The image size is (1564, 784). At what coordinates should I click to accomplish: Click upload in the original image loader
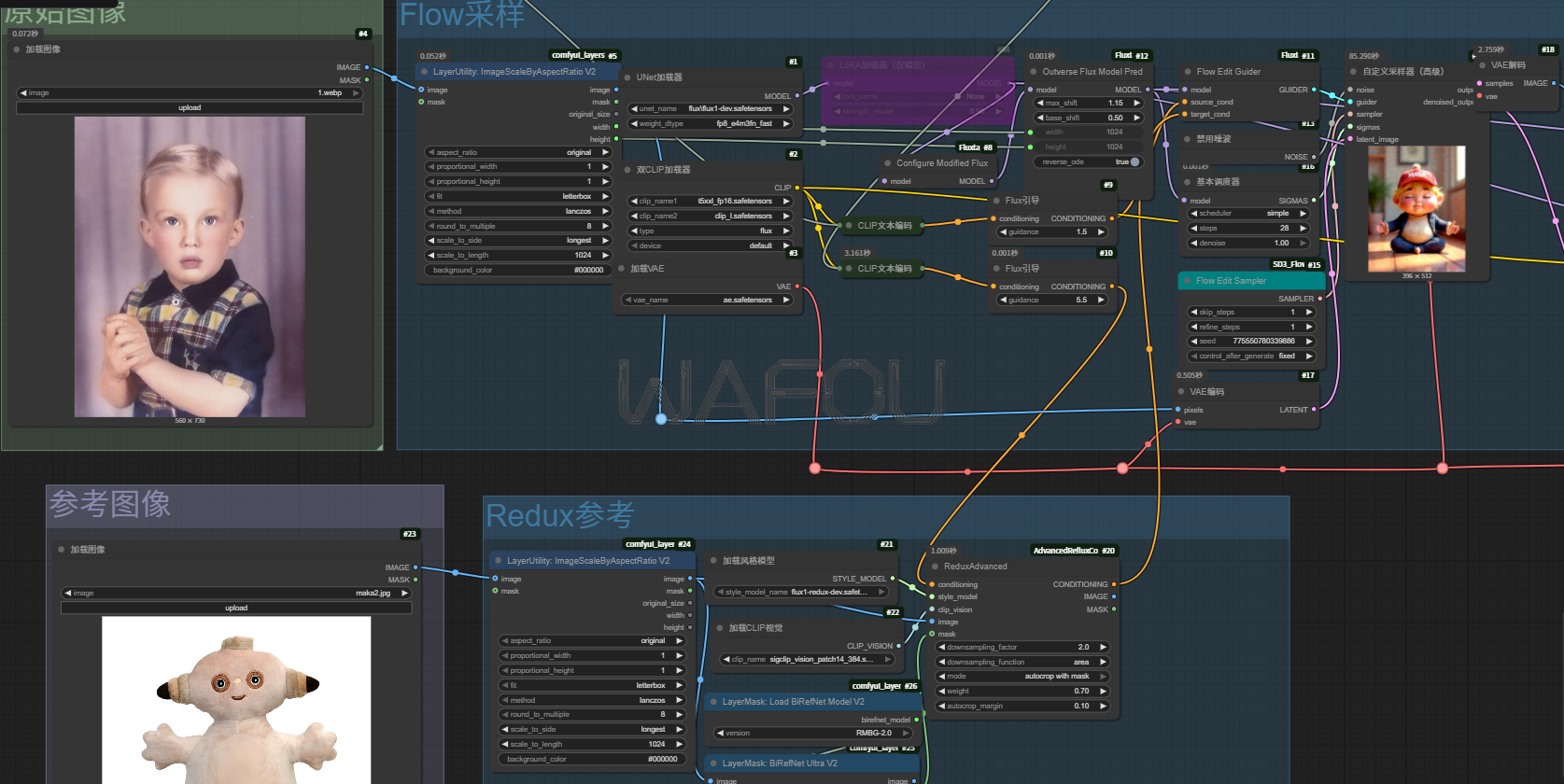[190, 108]
